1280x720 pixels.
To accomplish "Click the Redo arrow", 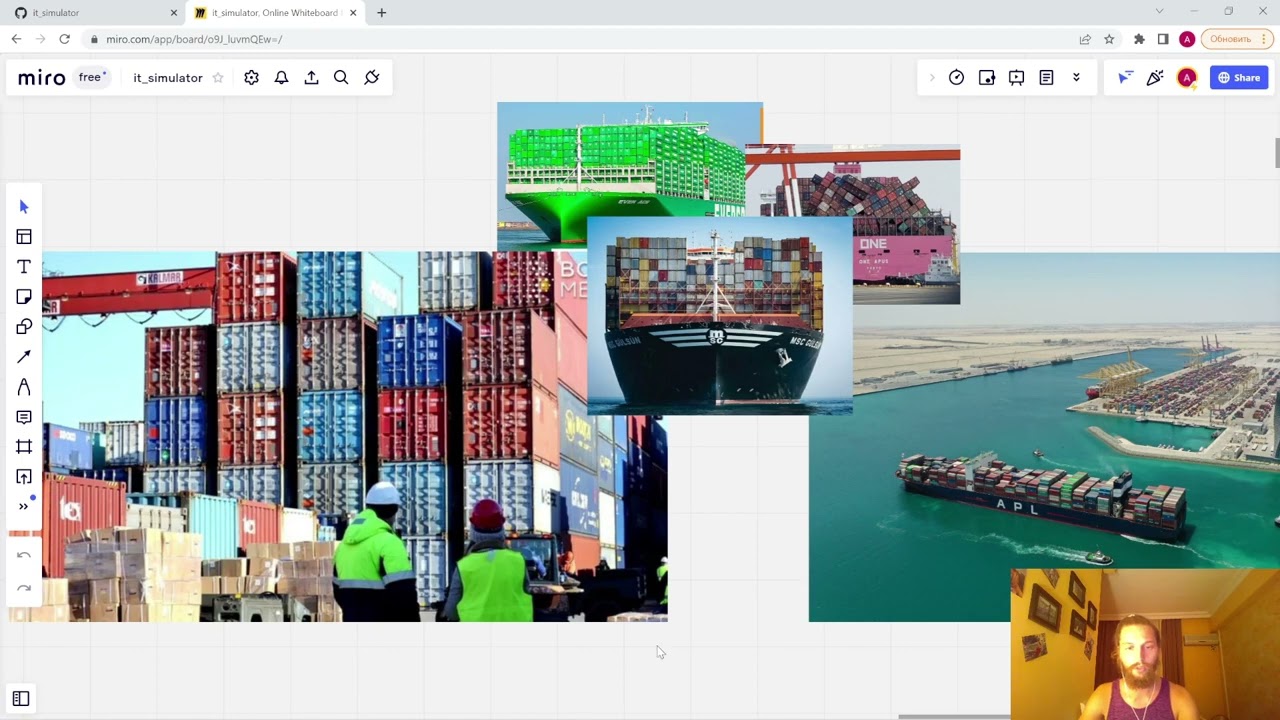I will (x=24, y=588).
